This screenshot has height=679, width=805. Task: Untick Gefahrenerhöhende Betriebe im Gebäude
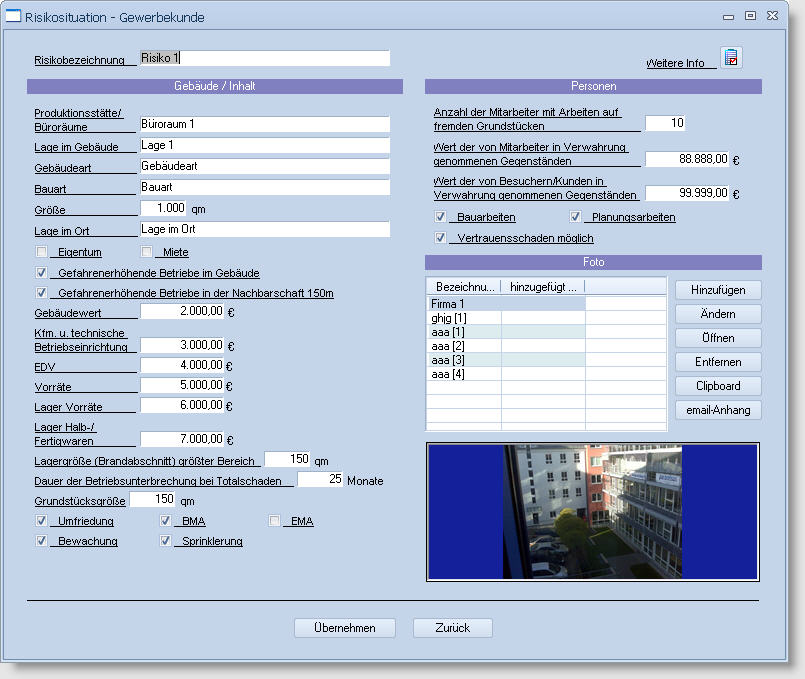42,273
